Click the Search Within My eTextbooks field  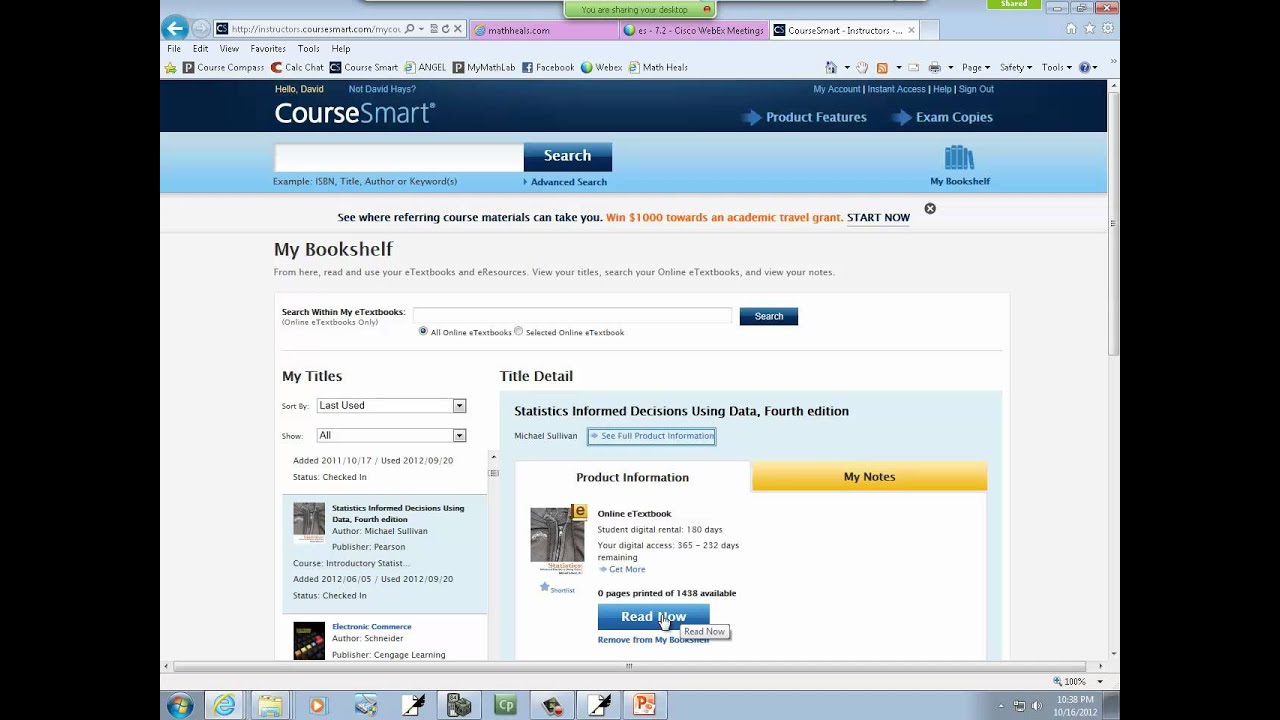point(572,315)
